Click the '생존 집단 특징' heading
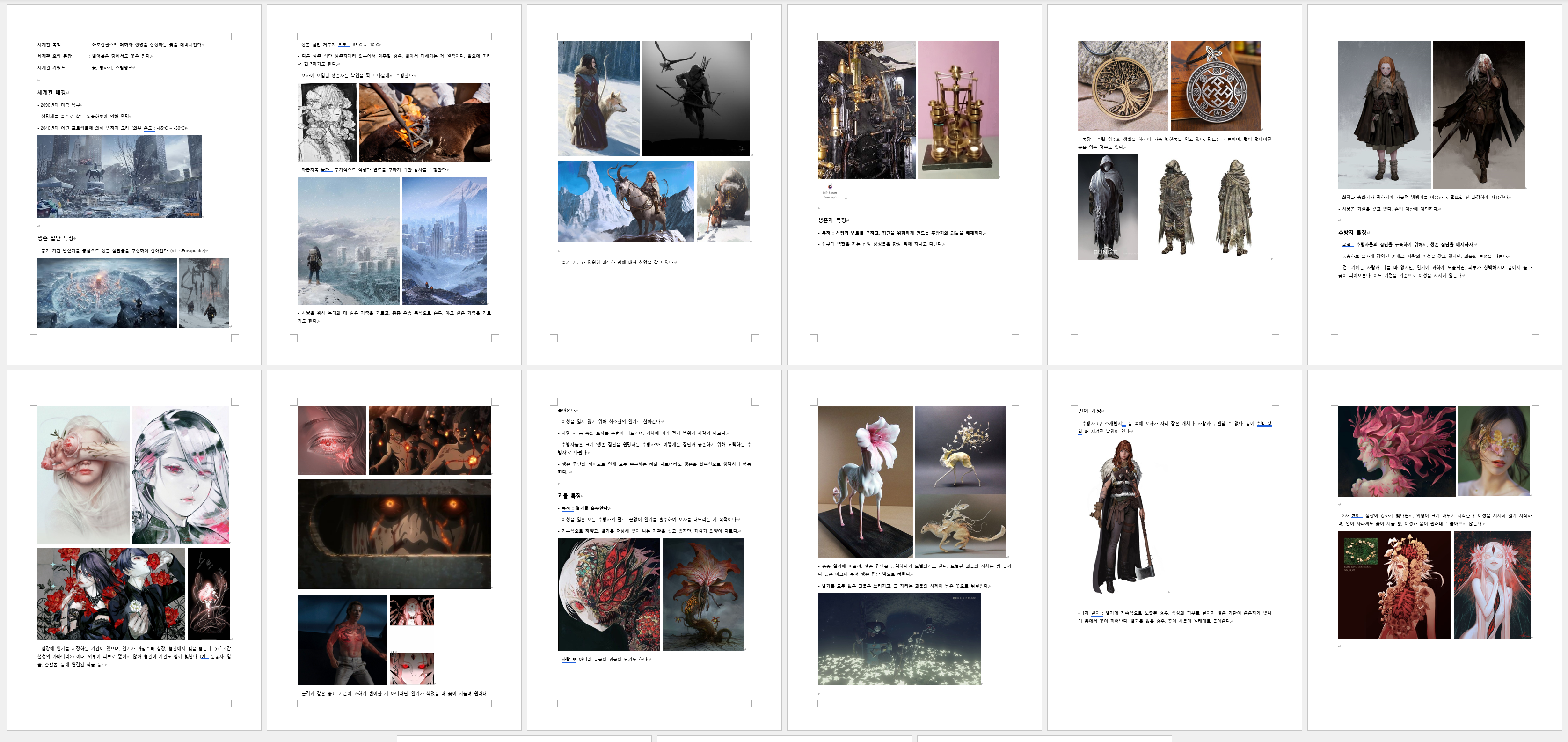Viewport: 1568px width, 742px height. [55, 238]
